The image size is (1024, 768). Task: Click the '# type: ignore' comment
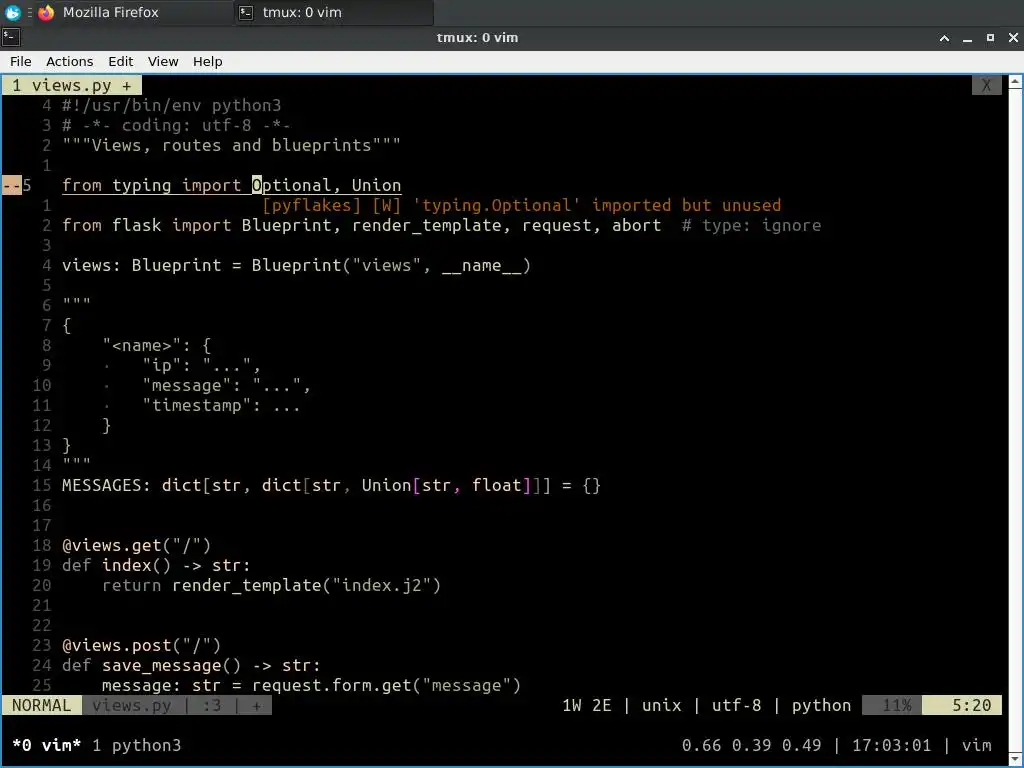751,225
